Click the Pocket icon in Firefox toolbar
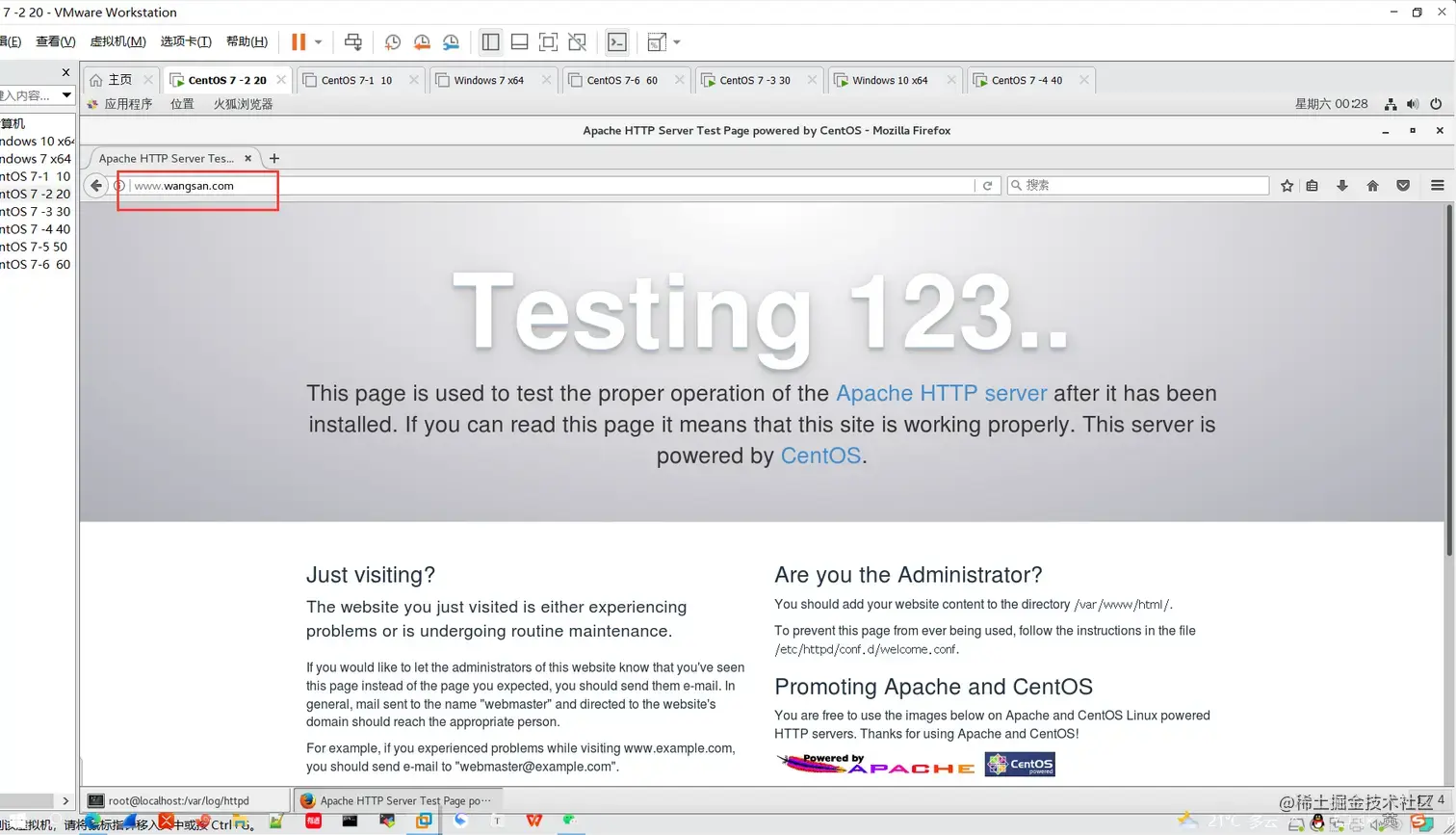The height and width of the screenshot is (835, 1456). click(x=1403, y=186)
